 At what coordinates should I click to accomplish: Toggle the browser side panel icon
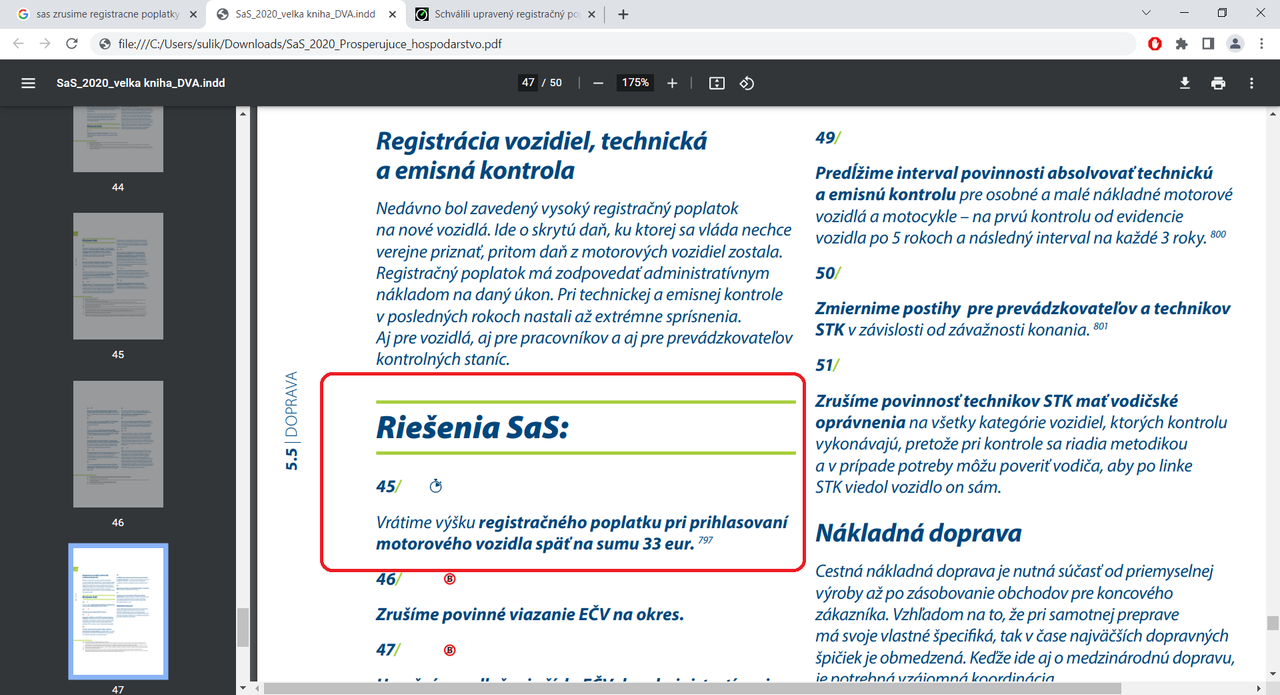tap(1208, 44)
